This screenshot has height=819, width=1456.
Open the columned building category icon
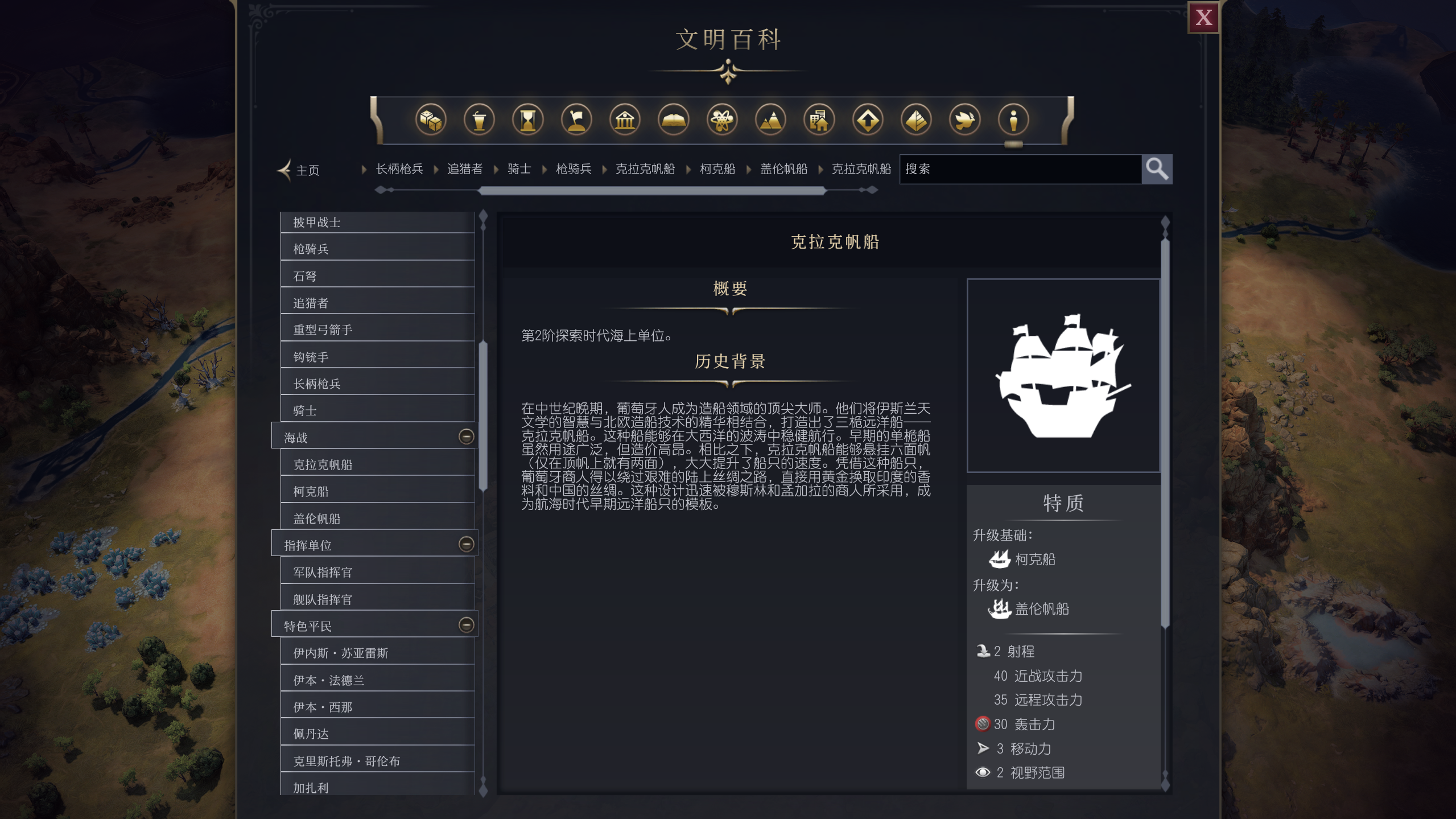coord(625,120)
